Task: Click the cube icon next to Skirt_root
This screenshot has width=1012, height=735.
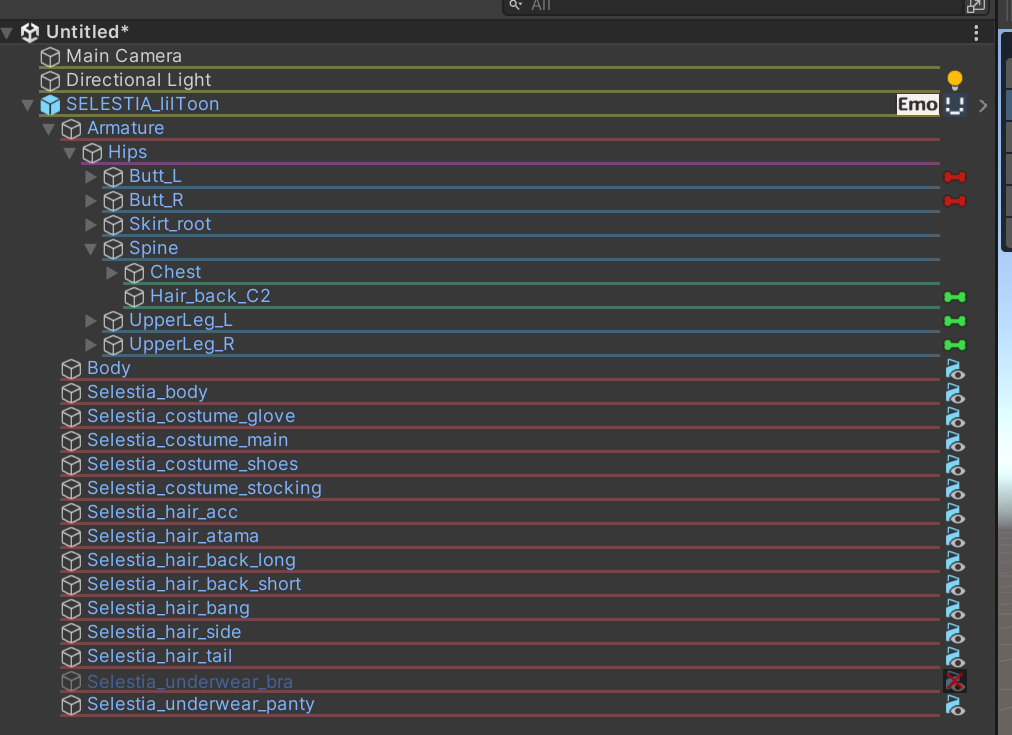Action: tap(113, 225)
